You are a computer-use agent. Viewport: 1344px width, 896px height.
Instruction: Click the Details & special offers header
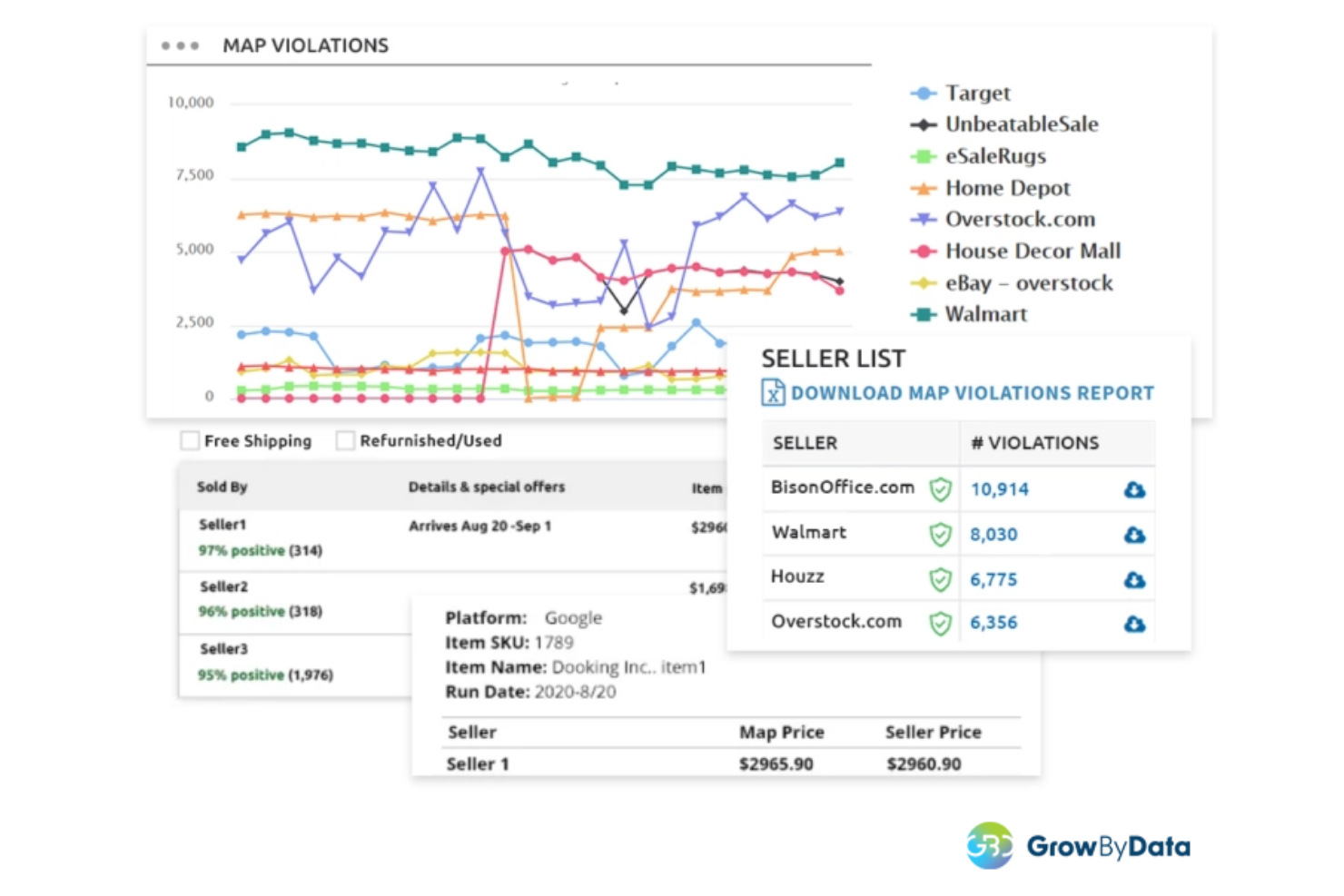tap(487, 487)
